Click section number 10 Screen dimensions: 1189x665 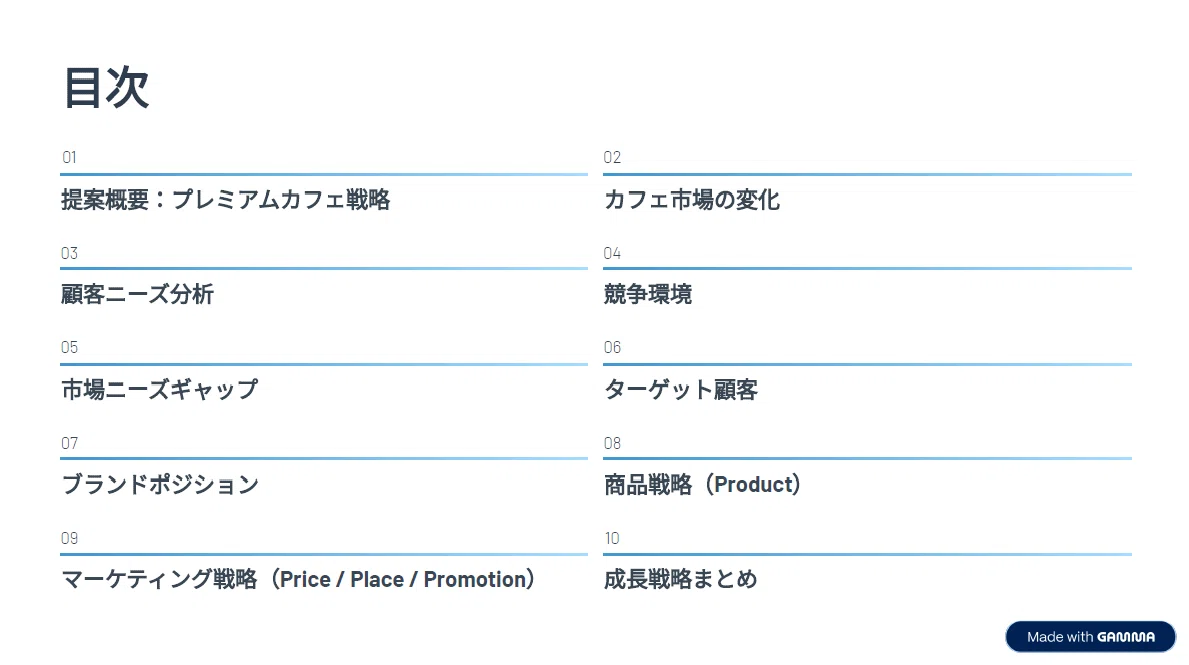point(612,538)
